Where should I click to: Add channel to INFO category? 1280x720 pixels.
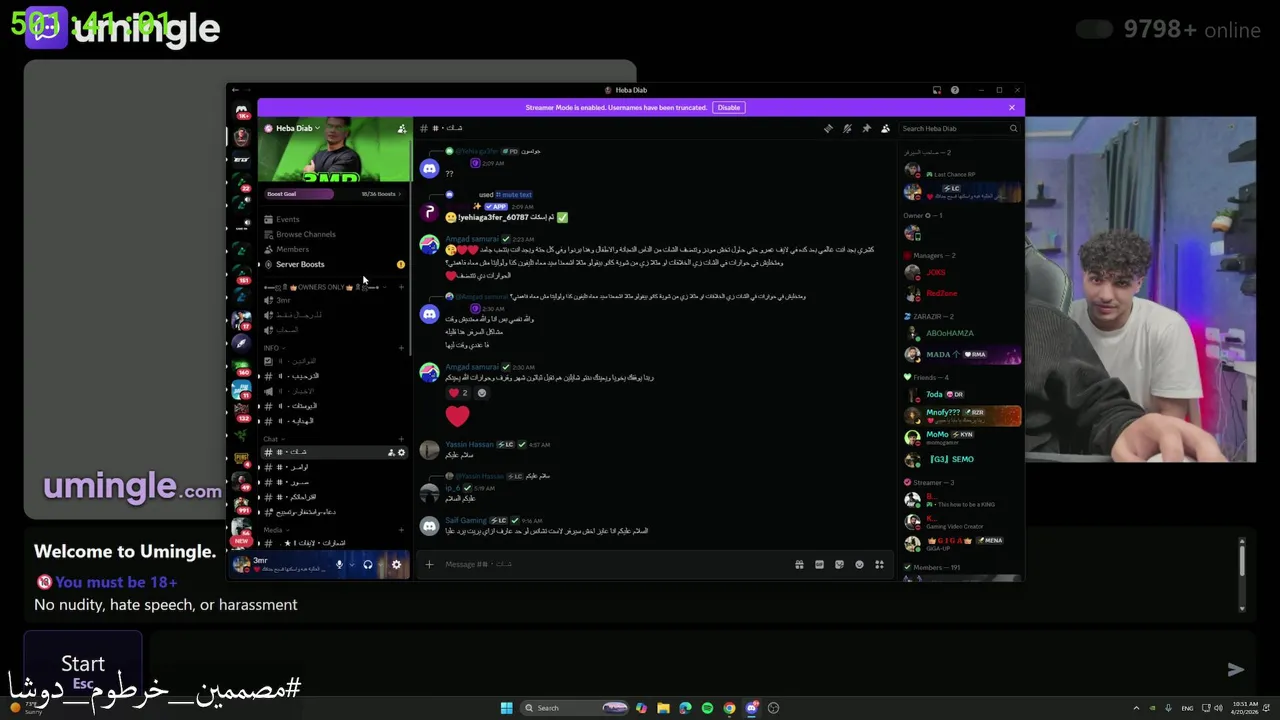coord(401,348)
